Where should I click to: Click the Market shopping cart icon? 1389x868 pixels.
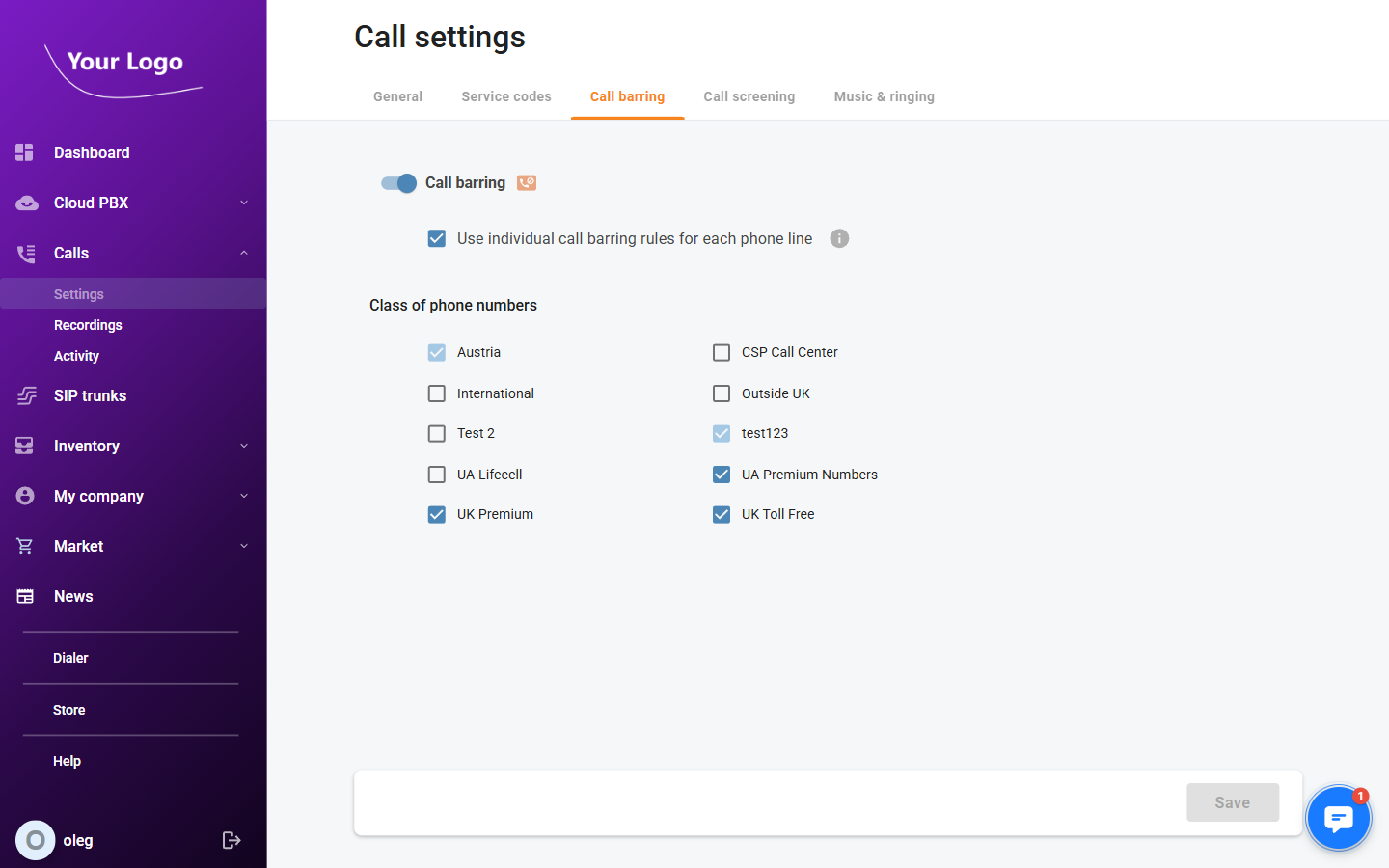coord(24,546)
